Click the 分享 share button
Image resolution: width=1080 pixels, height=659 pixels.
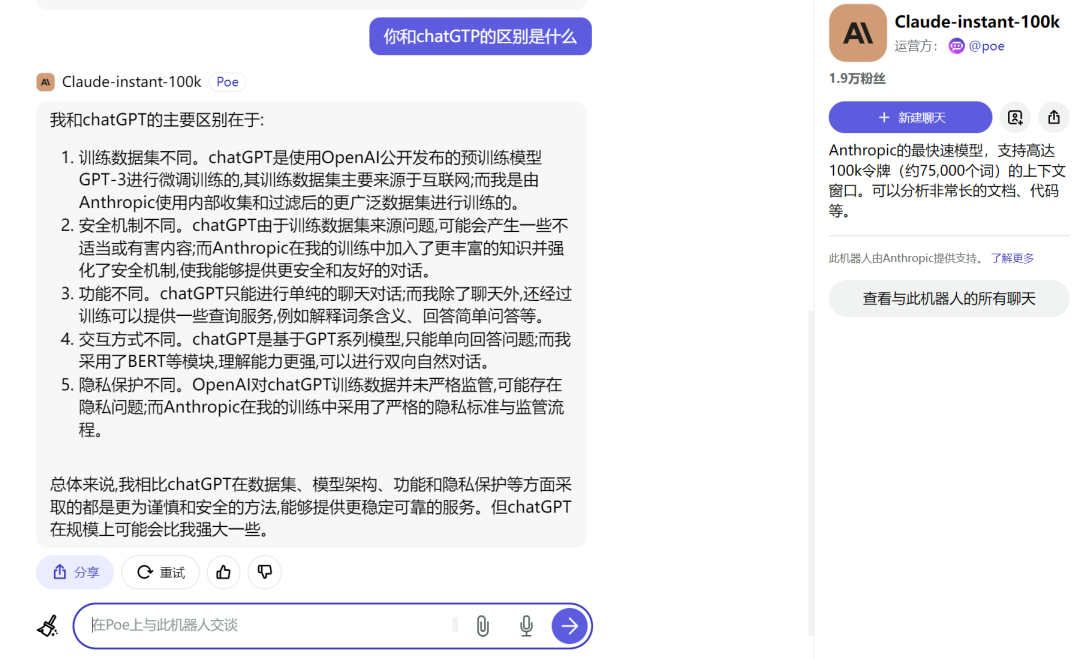(x=75, y=572)
